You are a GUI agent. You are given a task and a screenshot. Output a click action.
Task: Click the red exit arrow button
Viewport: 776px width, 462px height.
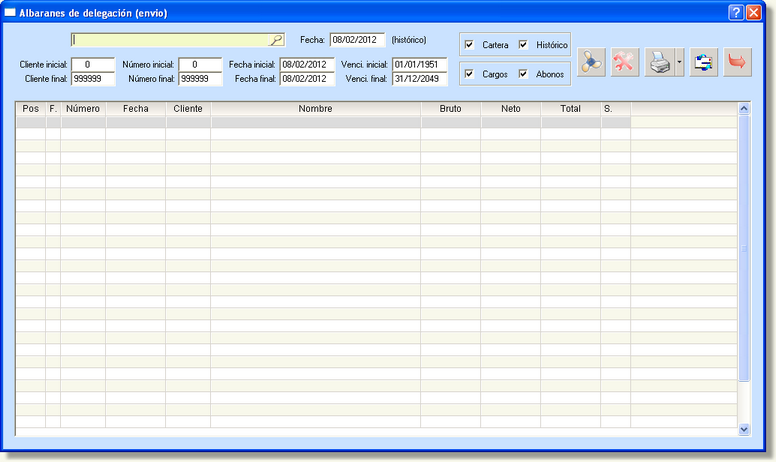click(x=737, y=62)
